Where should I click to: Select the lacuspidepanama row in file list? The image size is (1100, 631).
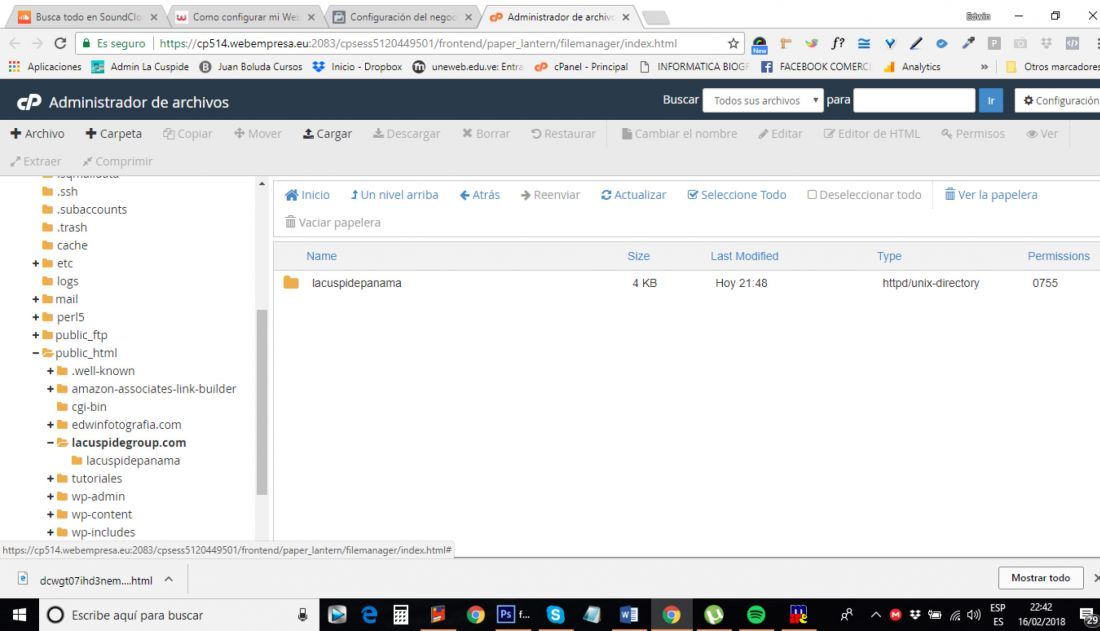[686, 283]
